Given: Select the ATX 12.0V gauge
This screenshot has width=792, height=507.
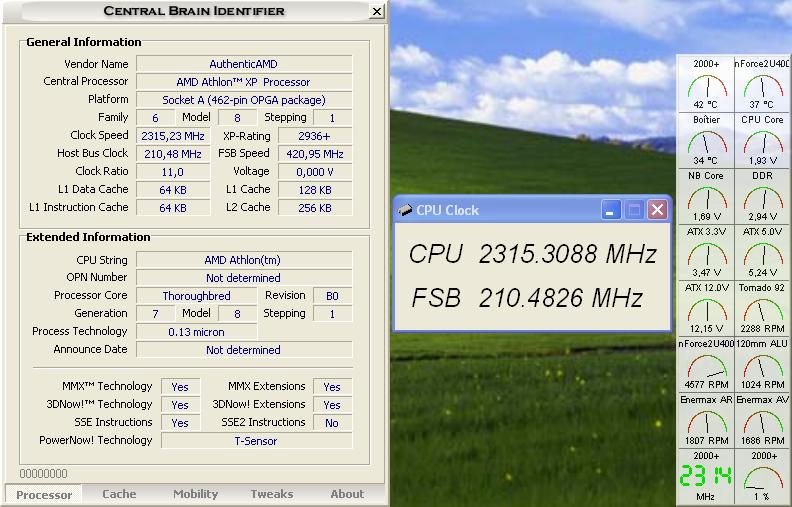Looking at the screenshot, I should [x=706, y=309].
